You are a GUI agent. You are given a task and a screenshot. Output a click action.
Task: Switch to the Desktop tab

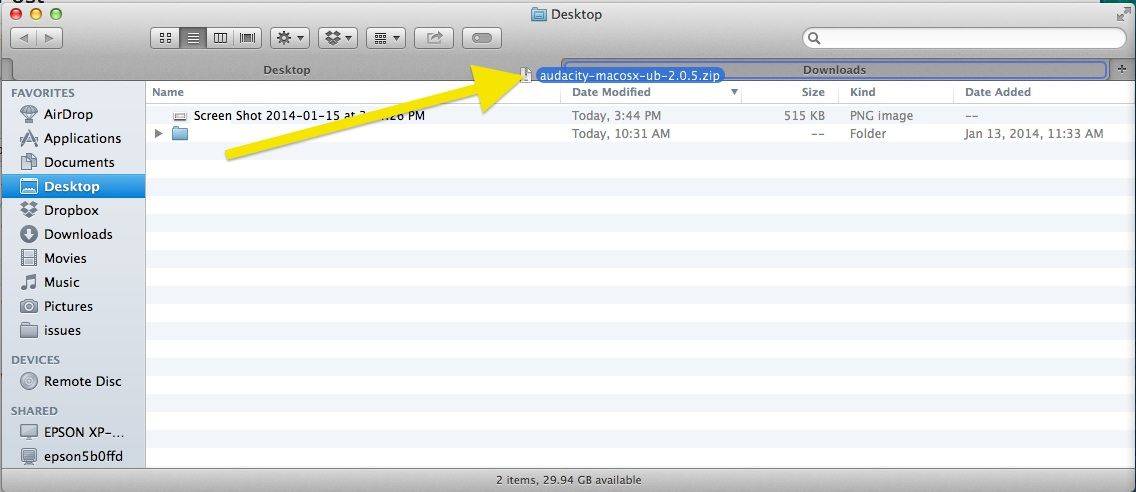286,70
